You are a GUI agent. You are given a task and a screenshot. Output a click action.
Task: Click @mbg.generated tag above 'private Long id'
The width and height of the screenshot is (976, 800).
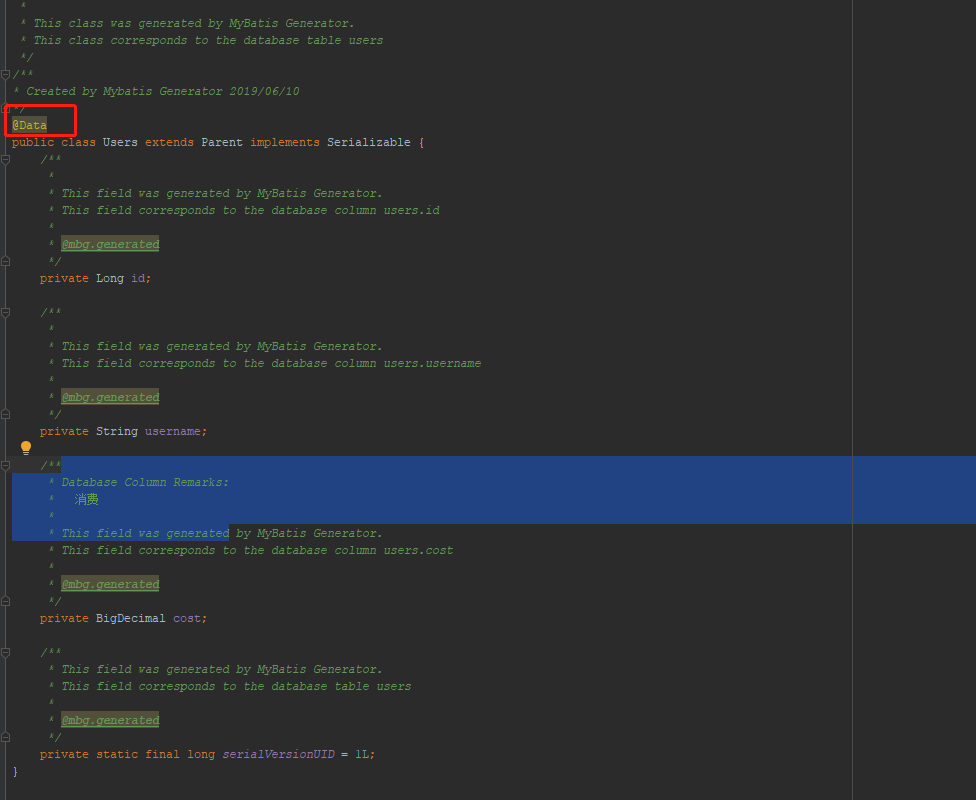(x=110, y=245)
